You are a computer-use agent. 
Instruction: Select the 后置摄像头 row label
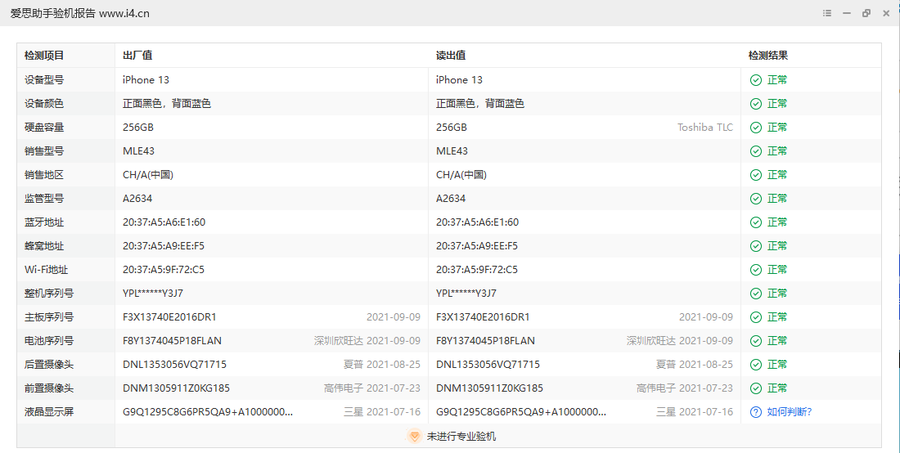[49, 365]
